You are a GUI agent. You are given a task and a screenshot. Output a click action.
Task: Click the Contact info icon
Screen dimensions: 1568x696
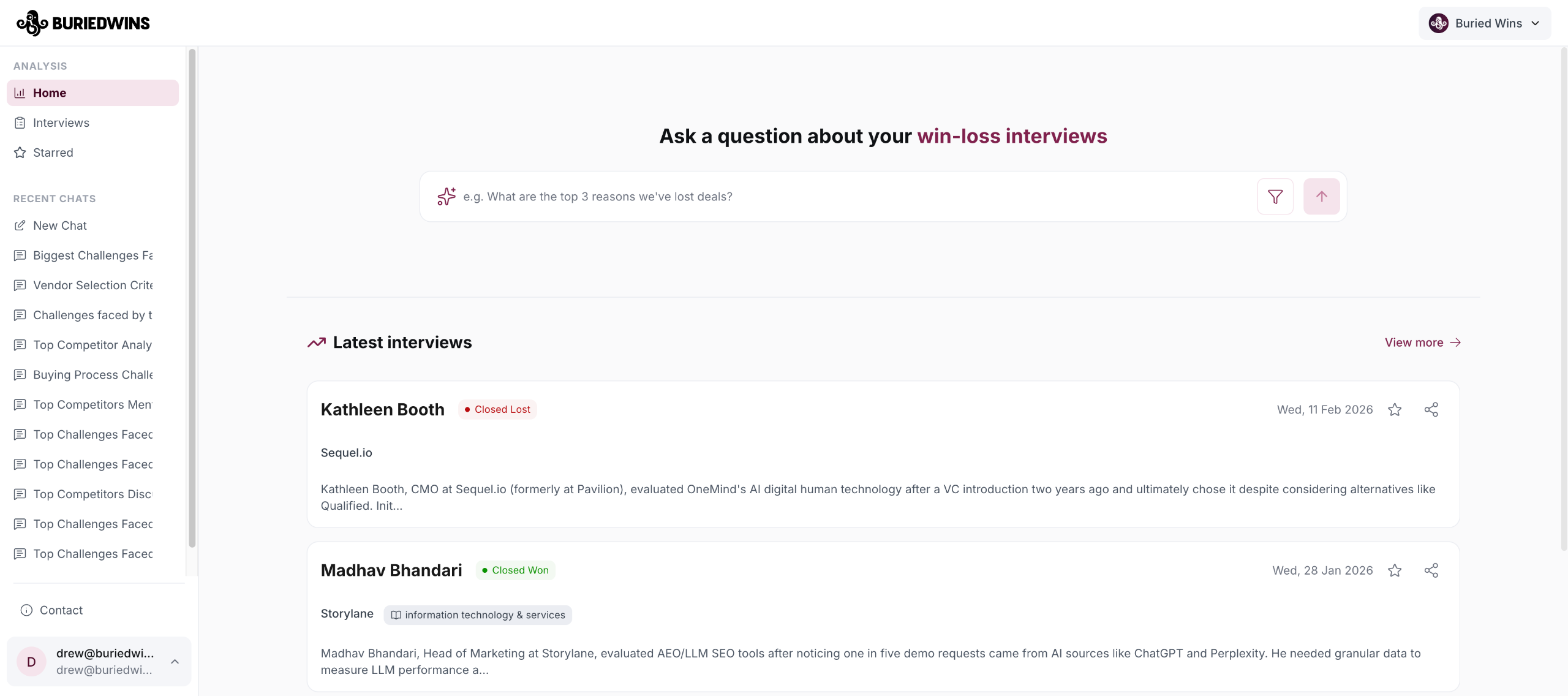(26, 610)
